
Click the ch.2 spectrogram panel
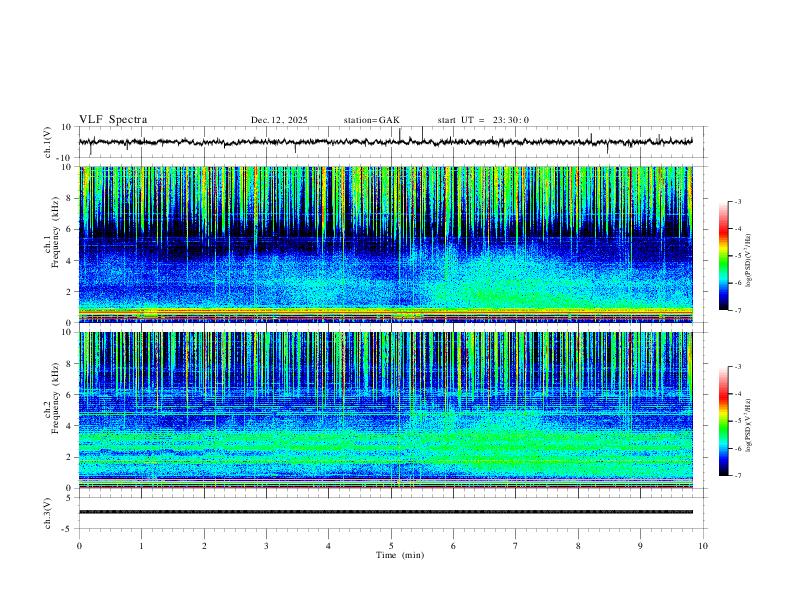(x=385, y=410)
